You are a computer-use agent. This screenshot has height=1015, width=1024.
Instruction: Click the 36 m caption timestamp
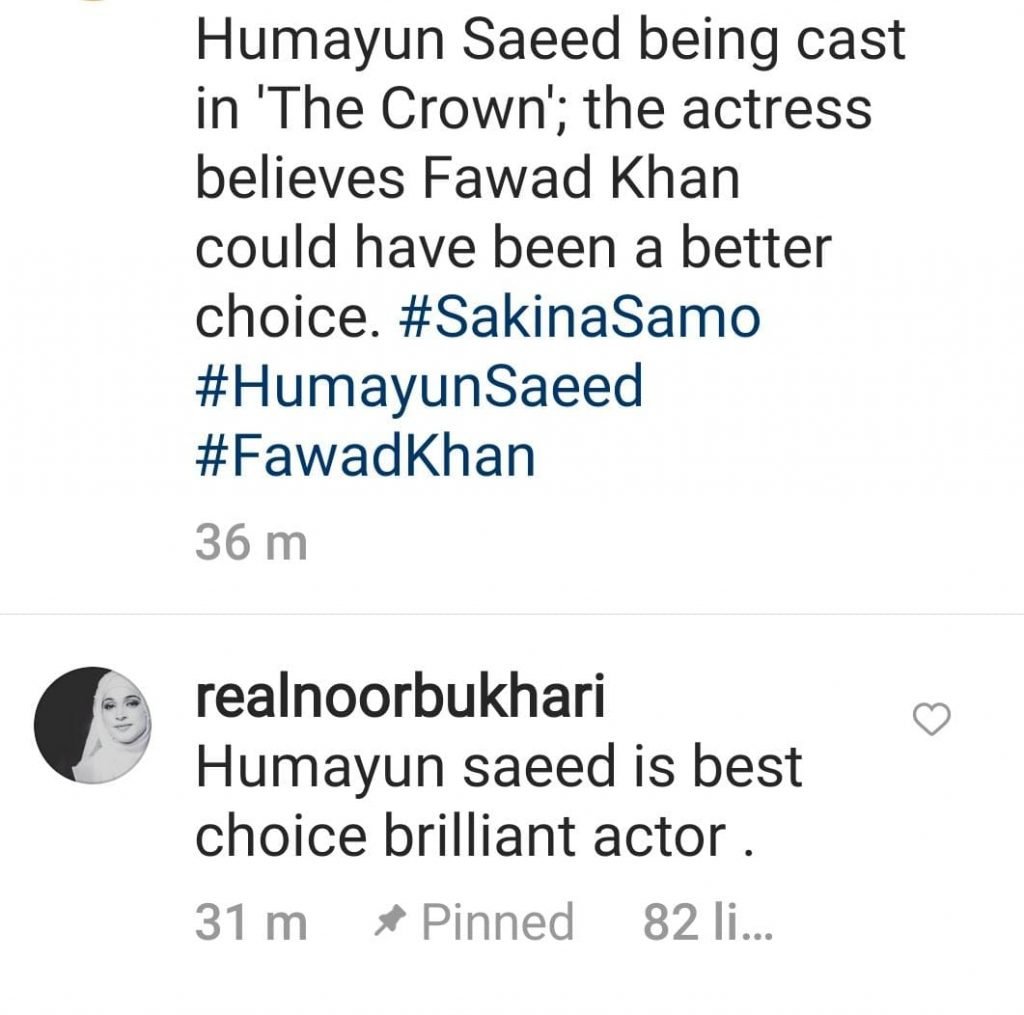click(x=250, y=544)
